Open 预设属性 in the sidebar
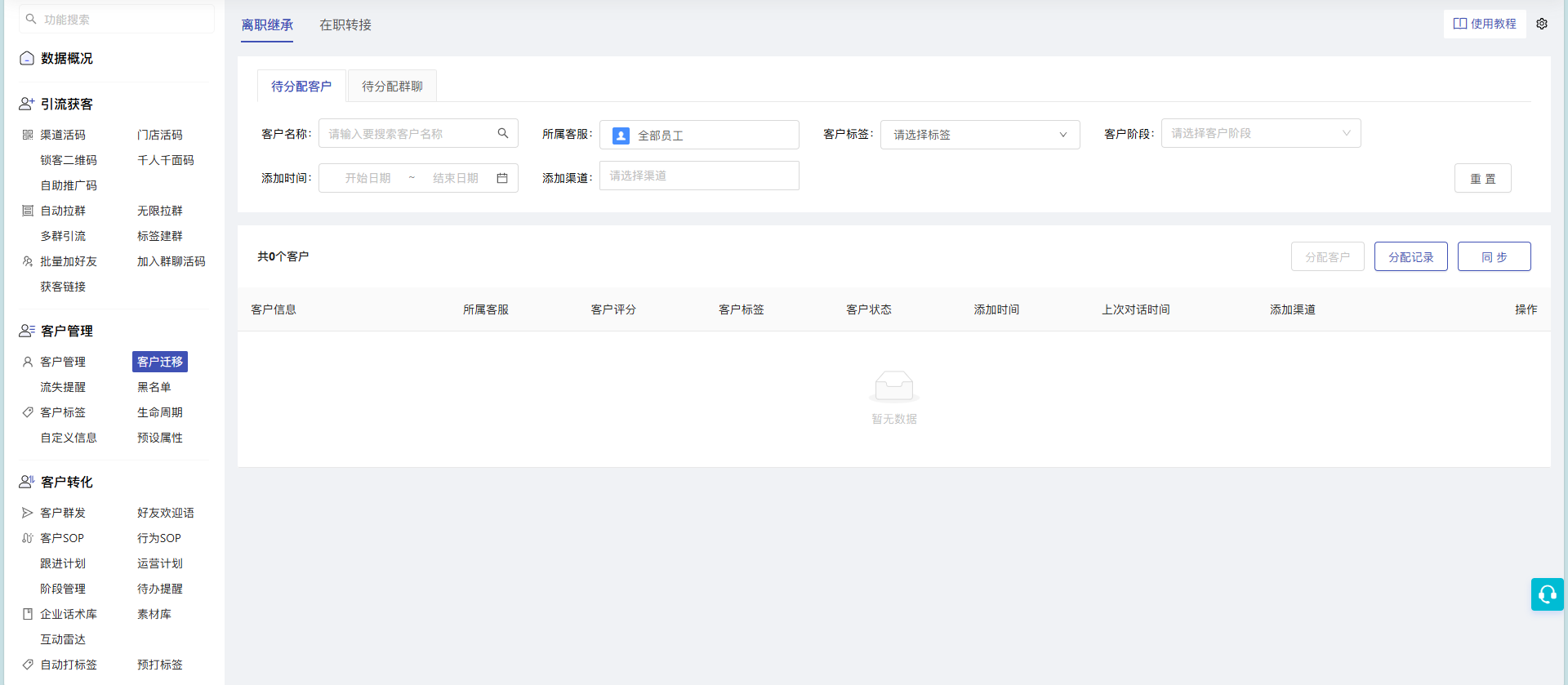The width and height of the screenshot is (1568, 685). click(160, 438)
